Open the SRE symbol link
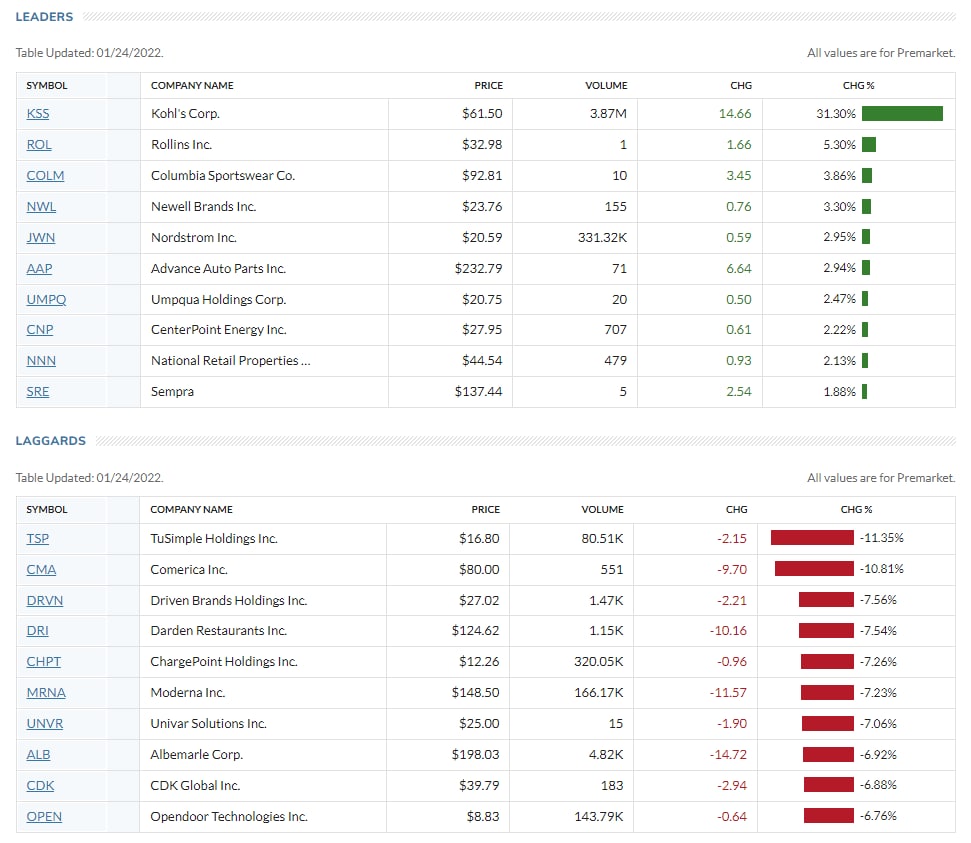The height and width of the screenshot is (843, 971). (38, 392)
